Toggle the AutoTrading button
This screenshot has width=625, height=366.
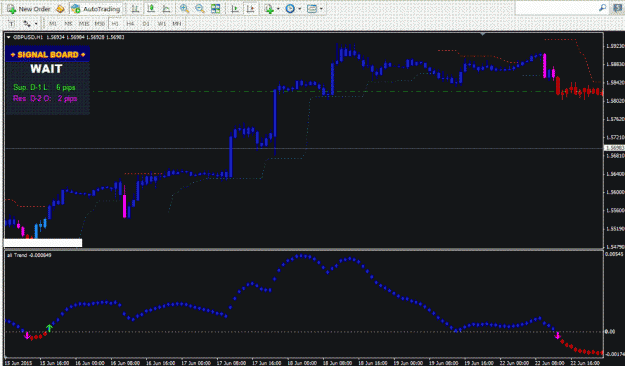[x=96, y=9]
